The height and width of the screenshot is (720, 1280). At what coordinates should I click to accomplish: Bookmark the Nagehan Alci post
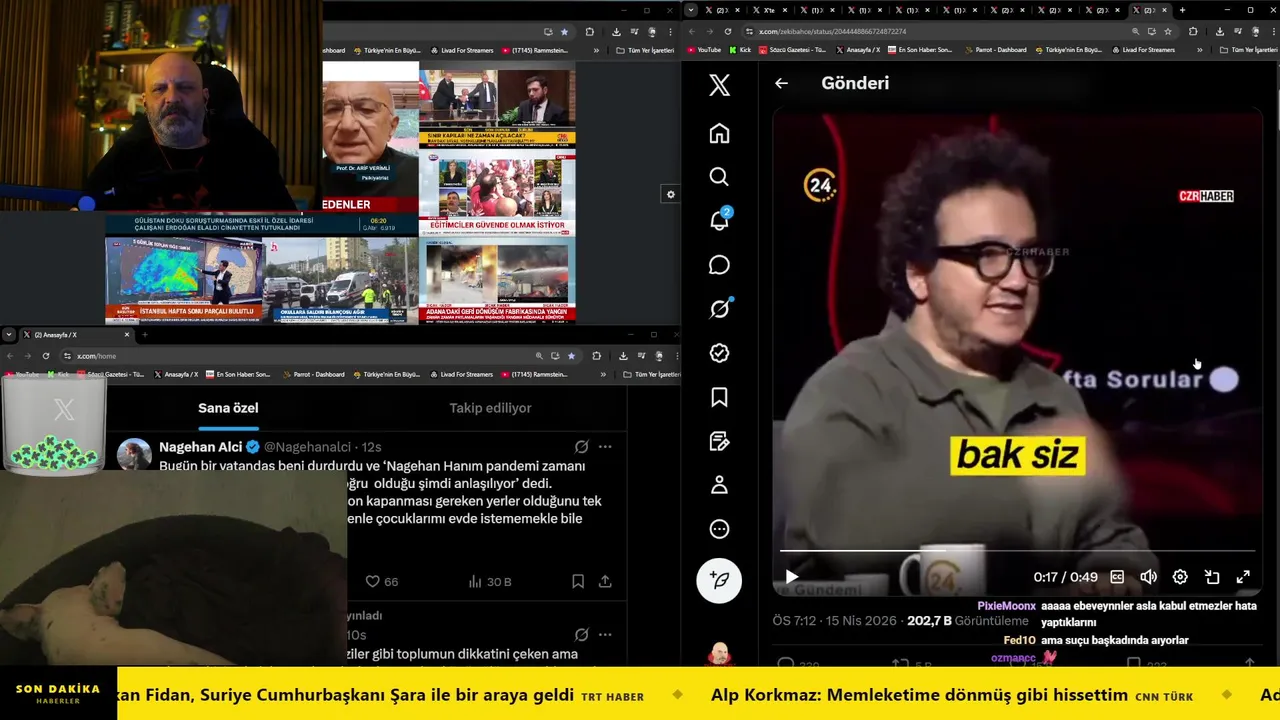coord(578,581)
